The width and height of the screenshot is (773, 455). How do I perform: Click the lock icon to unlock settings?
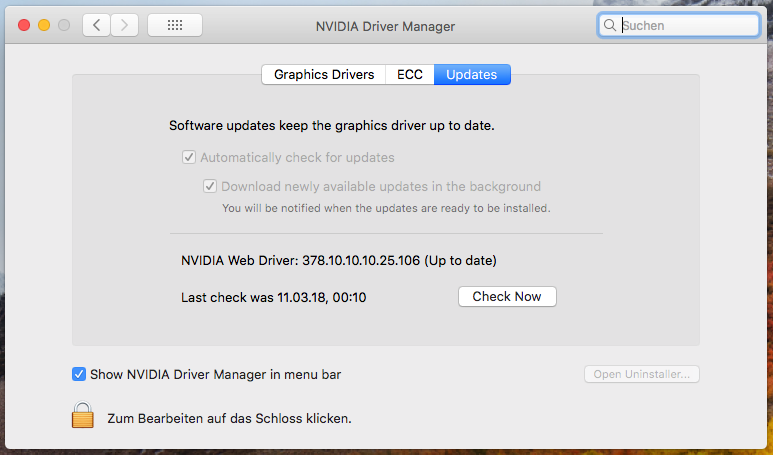82,417
